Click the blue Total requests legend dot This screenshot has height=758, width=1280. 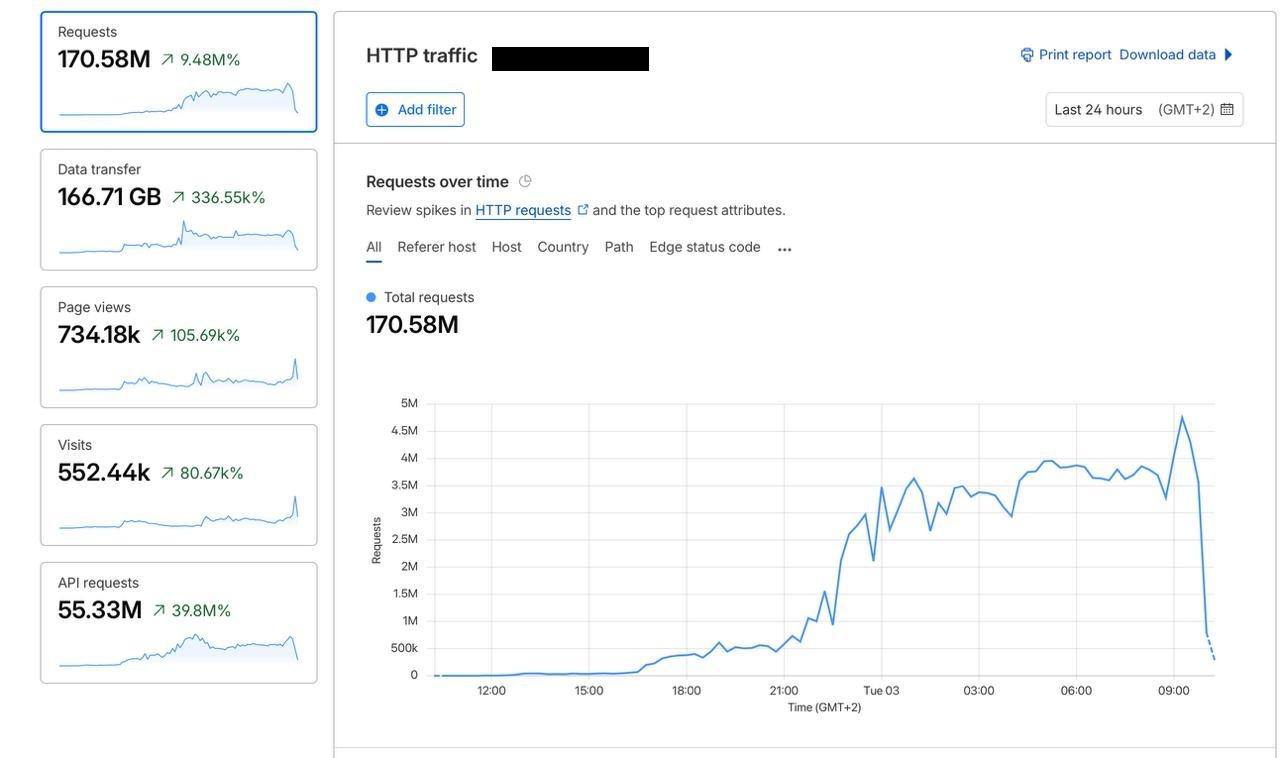[x=371, y=297]
